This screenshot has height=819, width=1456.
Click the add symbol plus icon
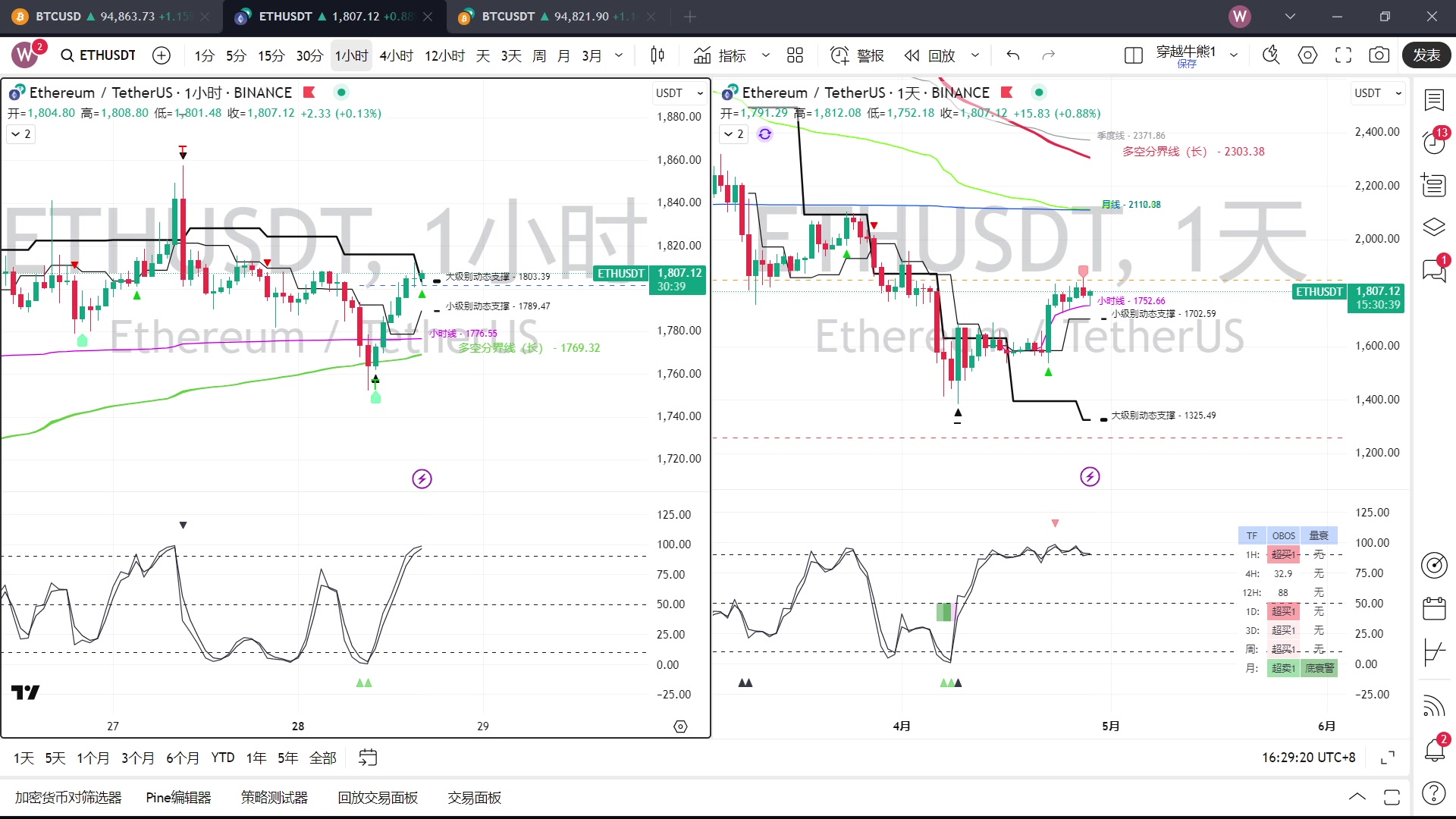162,55
